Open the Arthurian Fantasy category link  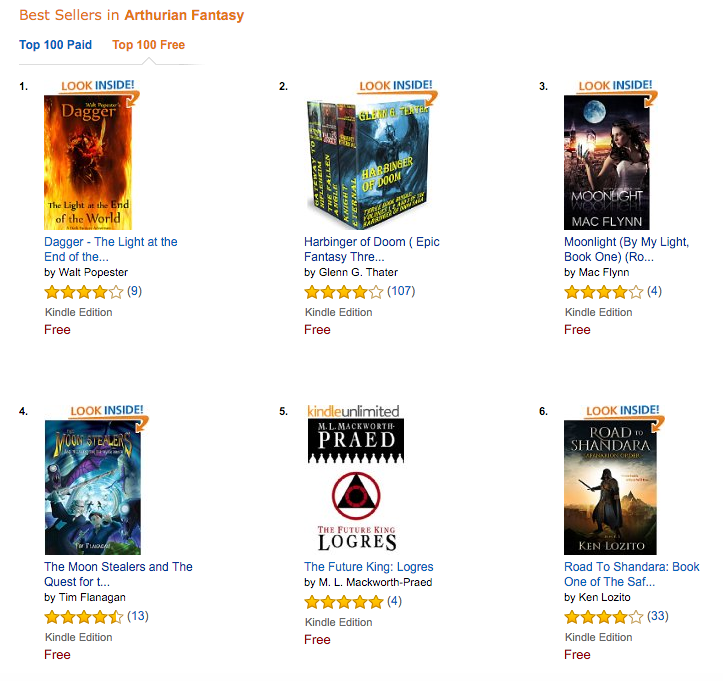click(184, 15)
